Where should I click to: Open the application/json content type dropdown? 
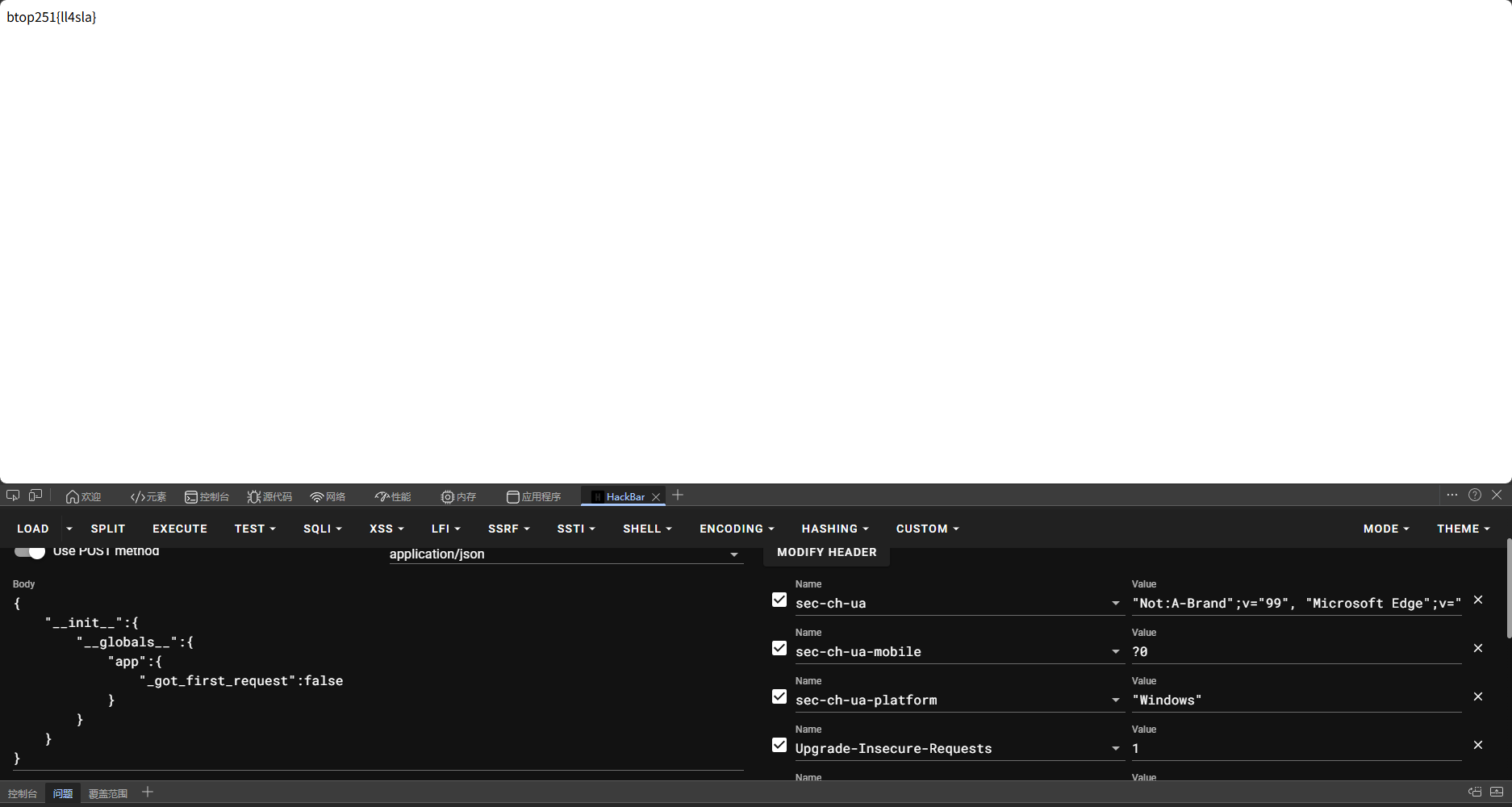(x=566, y=554)
